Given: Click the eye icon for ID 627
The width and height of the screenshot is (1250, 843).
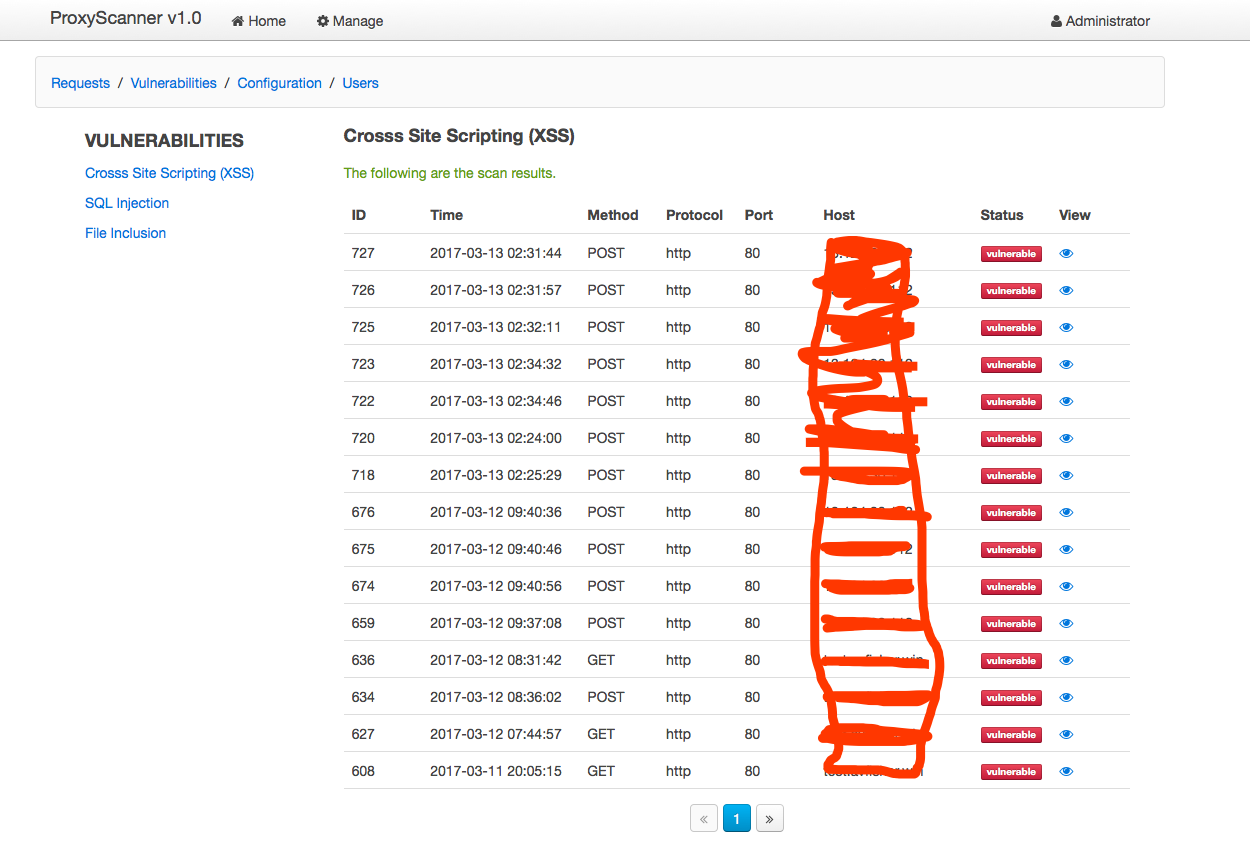Looking at the screenshot, I should pyautogui.click(x=1066, y=735).
